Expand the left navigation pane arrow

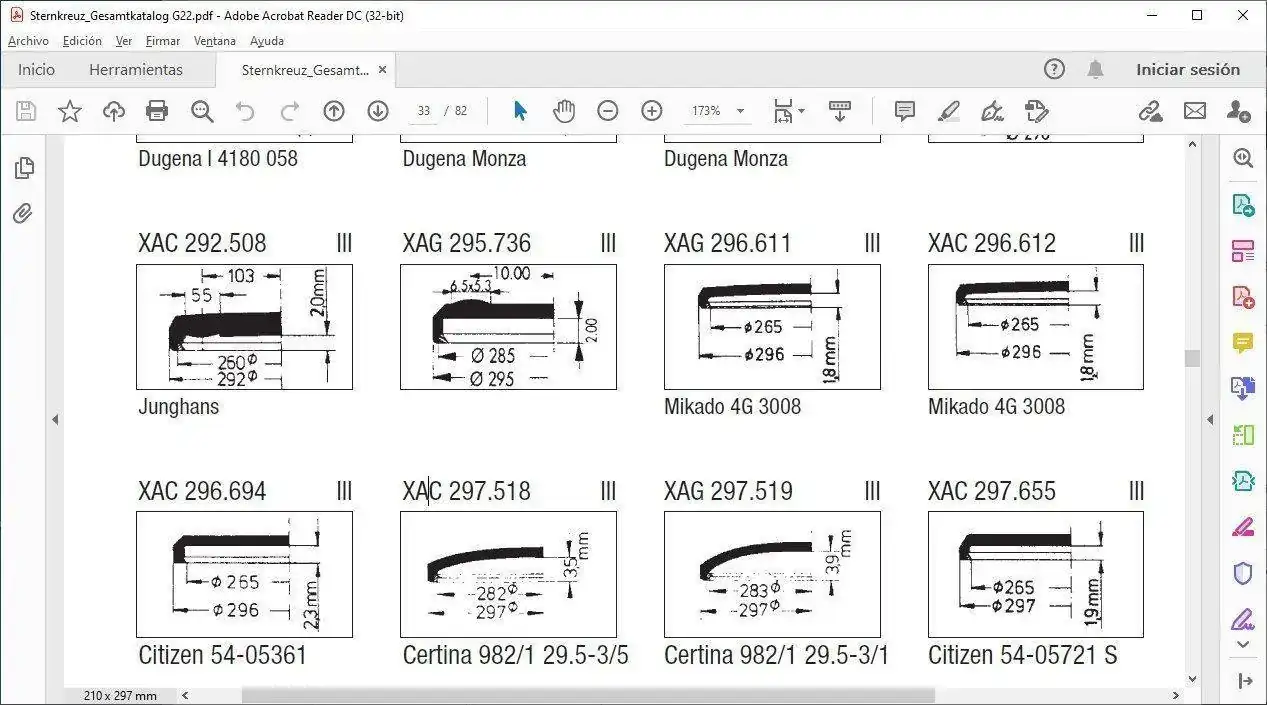click(55, 420)
